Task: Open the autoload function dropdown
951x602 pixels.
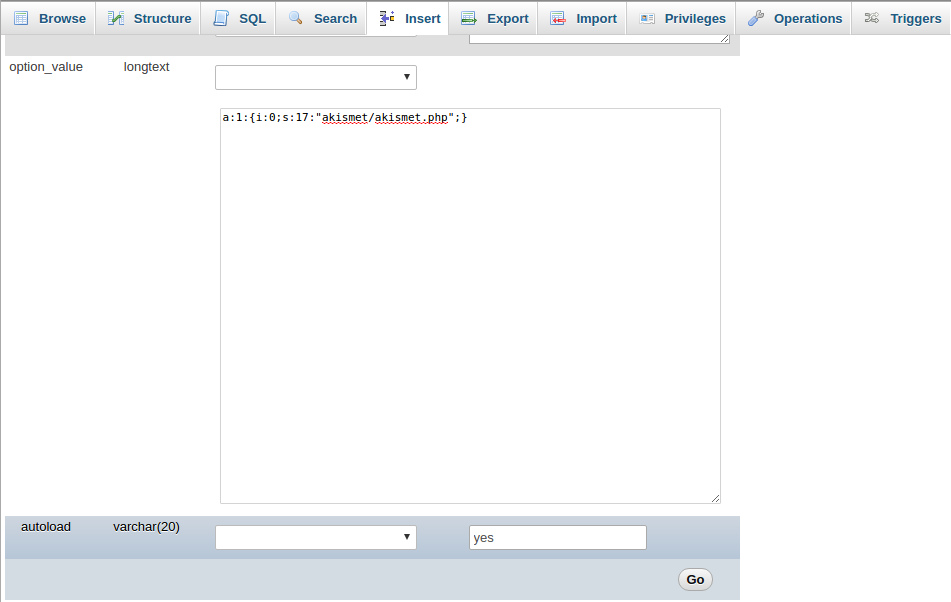Action: [x=315, y=537]
